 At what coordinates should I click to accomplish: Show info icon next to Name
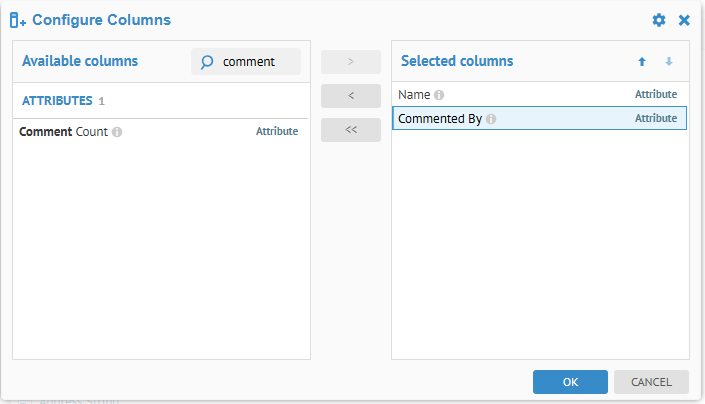(x=439, y=95)
